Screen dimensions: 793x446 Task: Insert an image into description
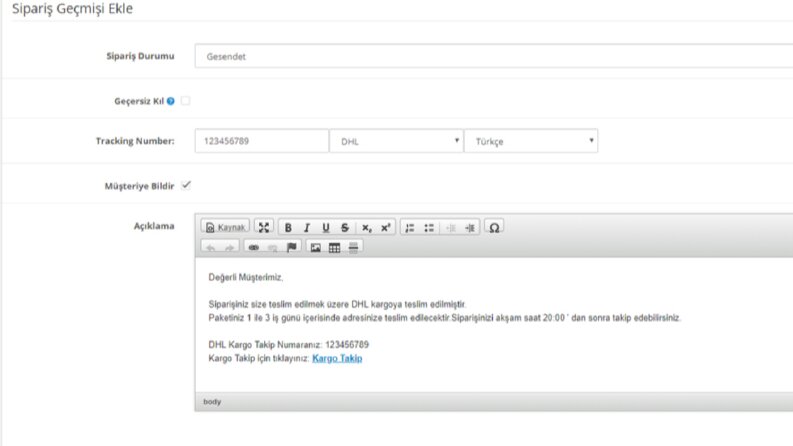316,247
